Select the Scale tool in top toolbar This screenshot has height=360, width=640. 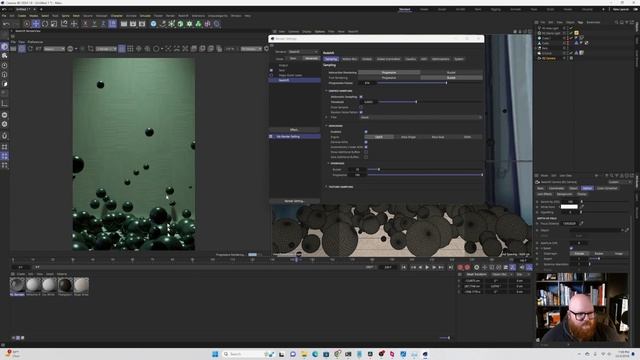coord(54,24)
